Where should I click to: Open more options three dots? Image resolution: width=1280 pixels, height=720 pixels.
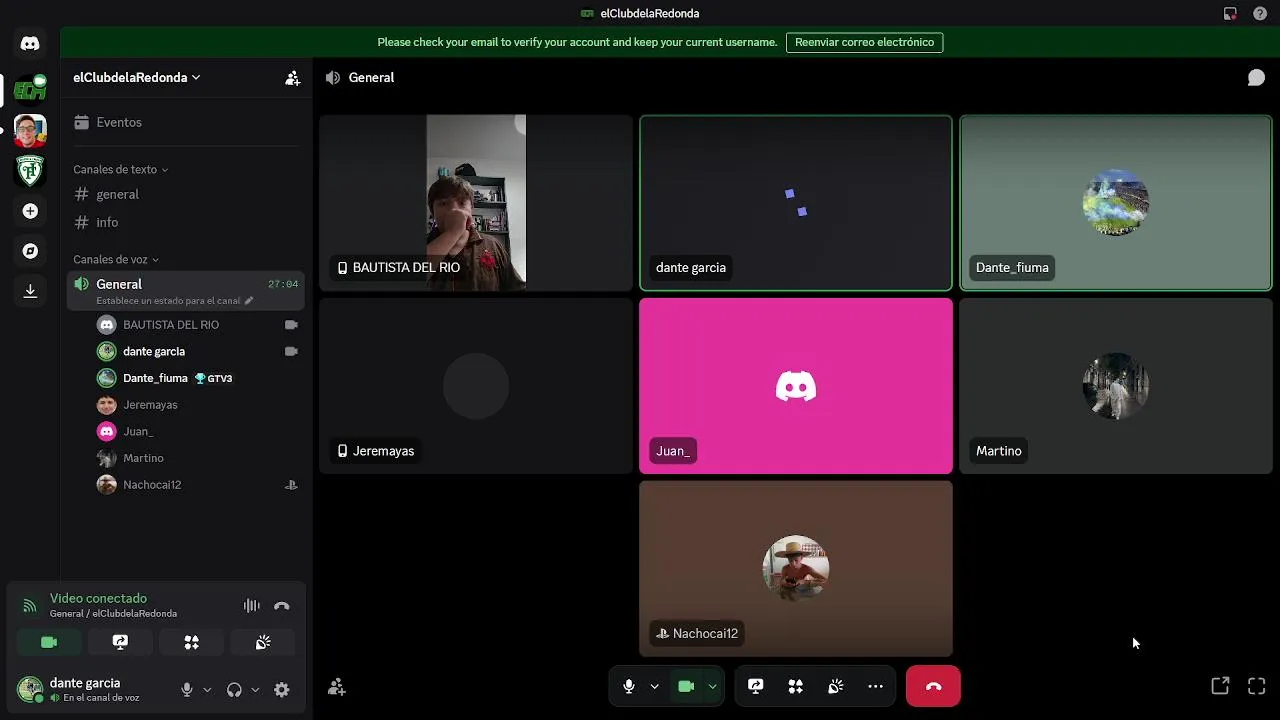[876, 686]
